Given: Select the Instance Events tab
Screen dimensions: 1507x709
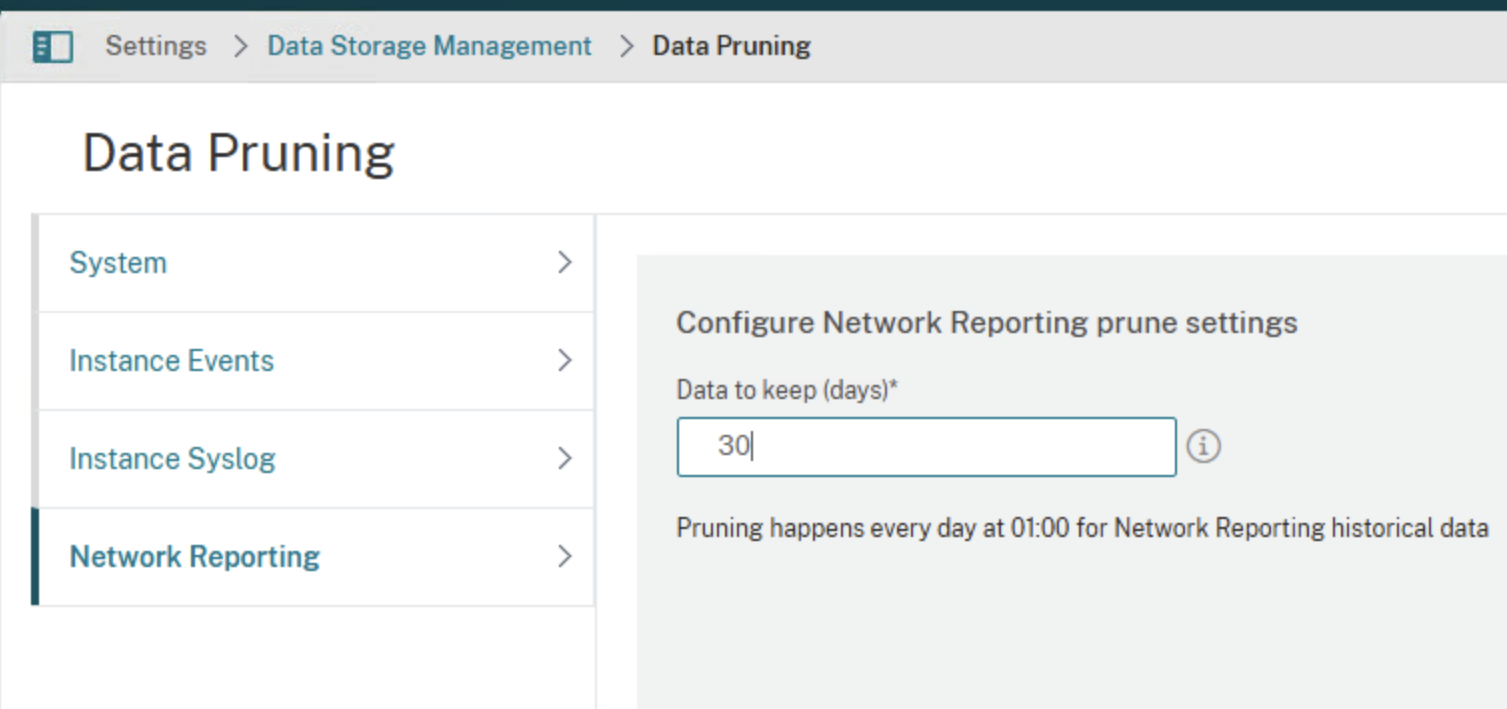Looking at the screenshot, I should pyautogui.click(x=171, y=361).
